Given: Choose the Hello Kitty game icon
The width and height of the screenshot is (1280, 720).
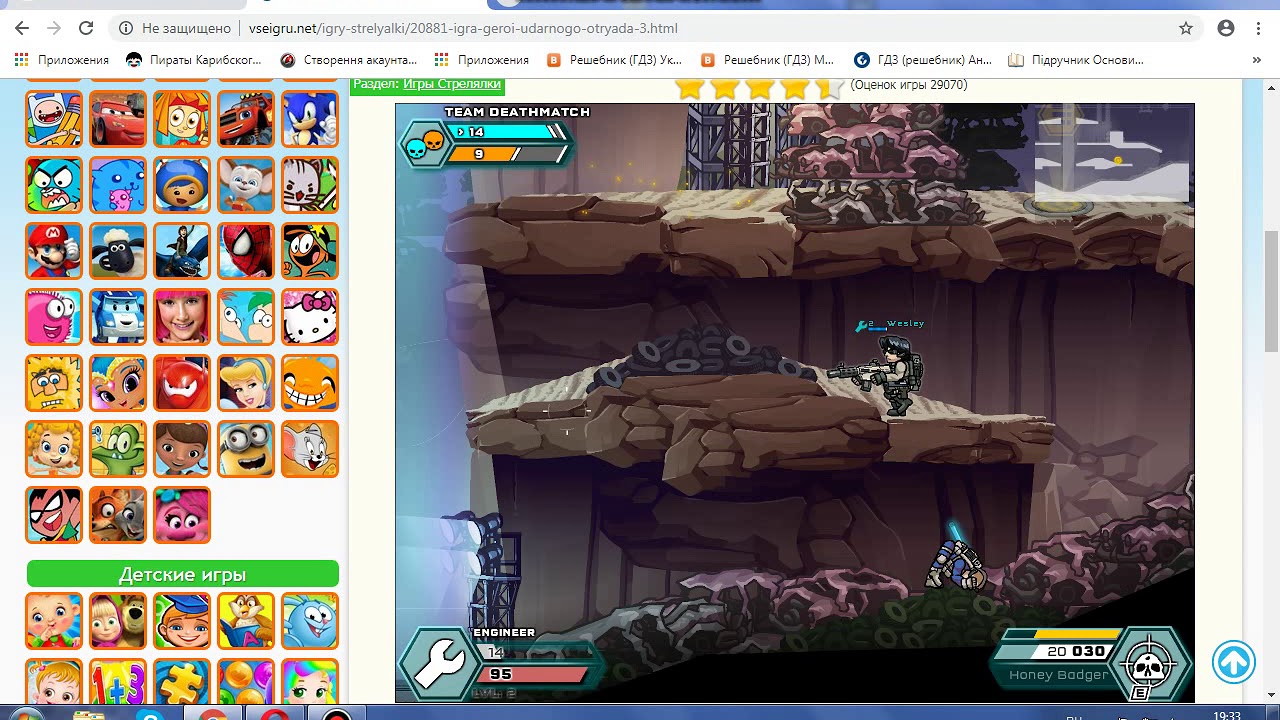Looking at the screenshot, I should coord(310,316).
